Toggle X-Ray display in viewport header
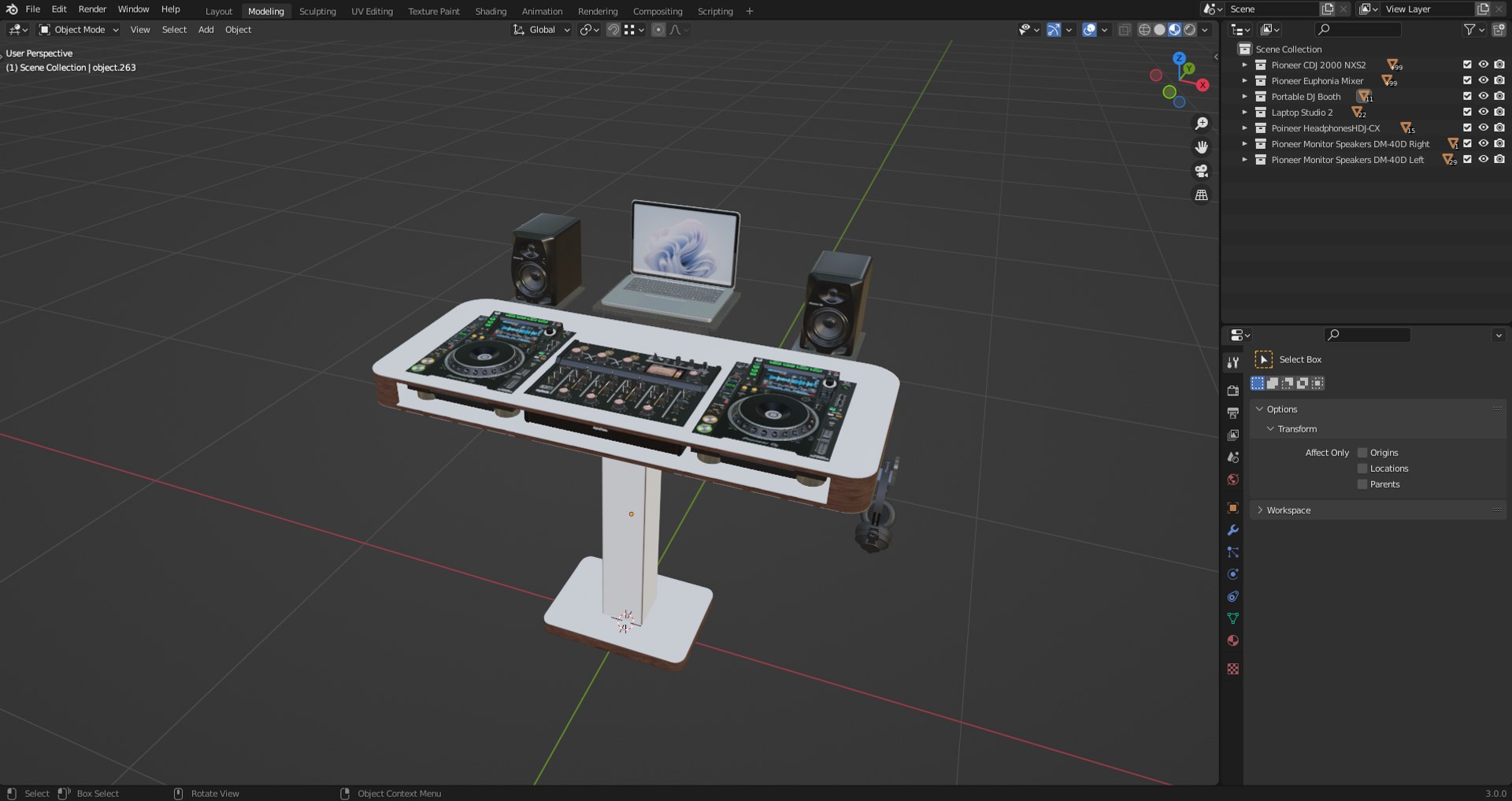Image resolution: width=1512 pixels, height=801 pixels. pyautogui.click(x=1125, y=30)
